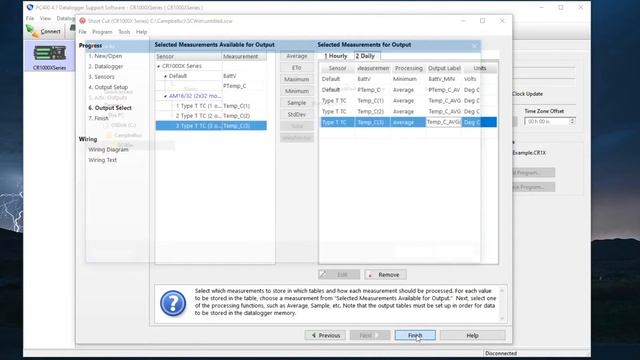This screenshot has width=640, height=360.
Task: Click the PC400 title bar application icon
Action: (29, 7)
